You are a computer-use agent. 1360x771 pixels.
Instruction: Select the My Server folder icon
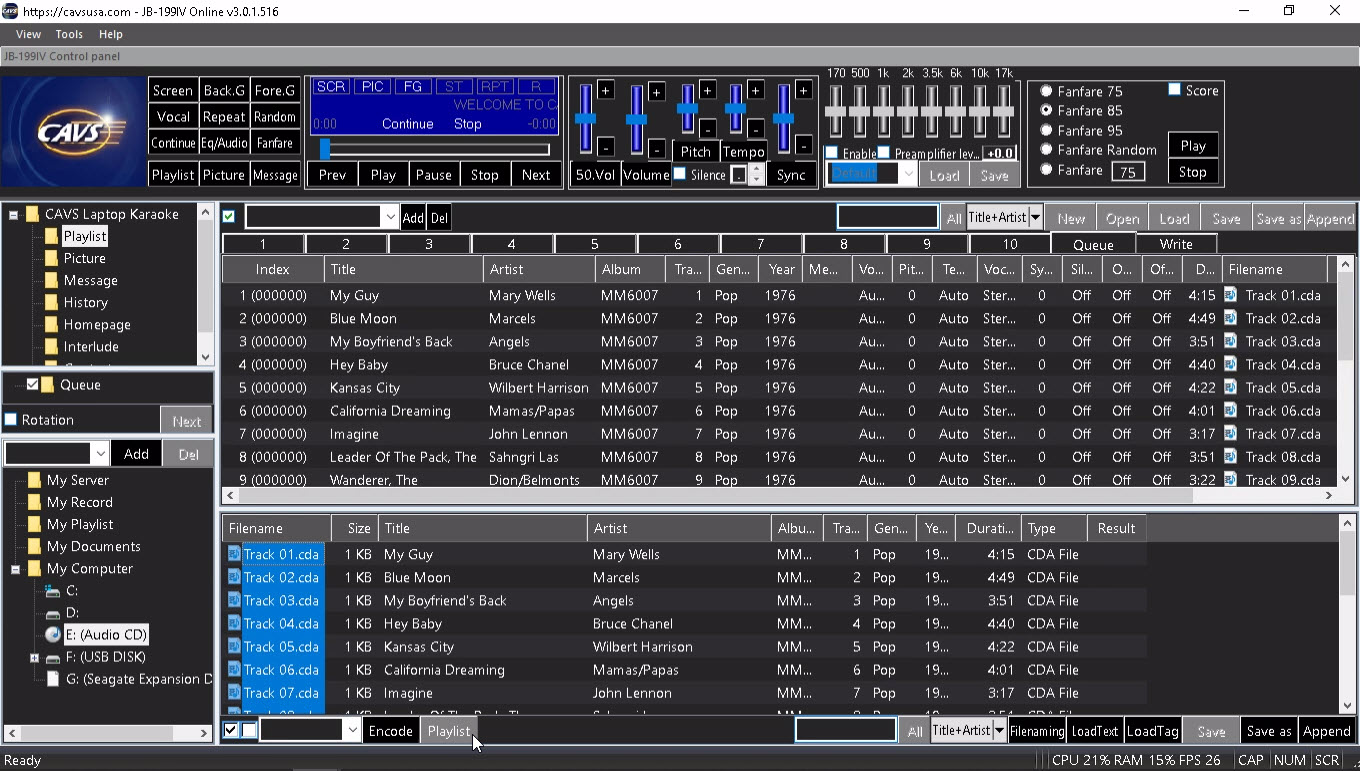[x=34, y=480]
